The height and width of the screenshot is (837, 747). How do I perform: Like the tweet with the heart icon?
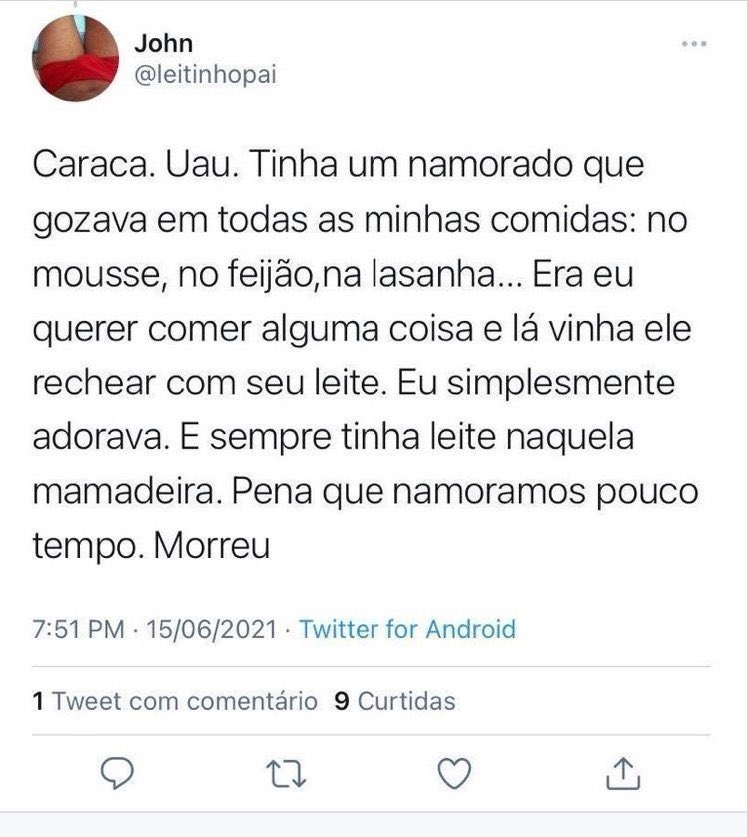pos(455,771)
